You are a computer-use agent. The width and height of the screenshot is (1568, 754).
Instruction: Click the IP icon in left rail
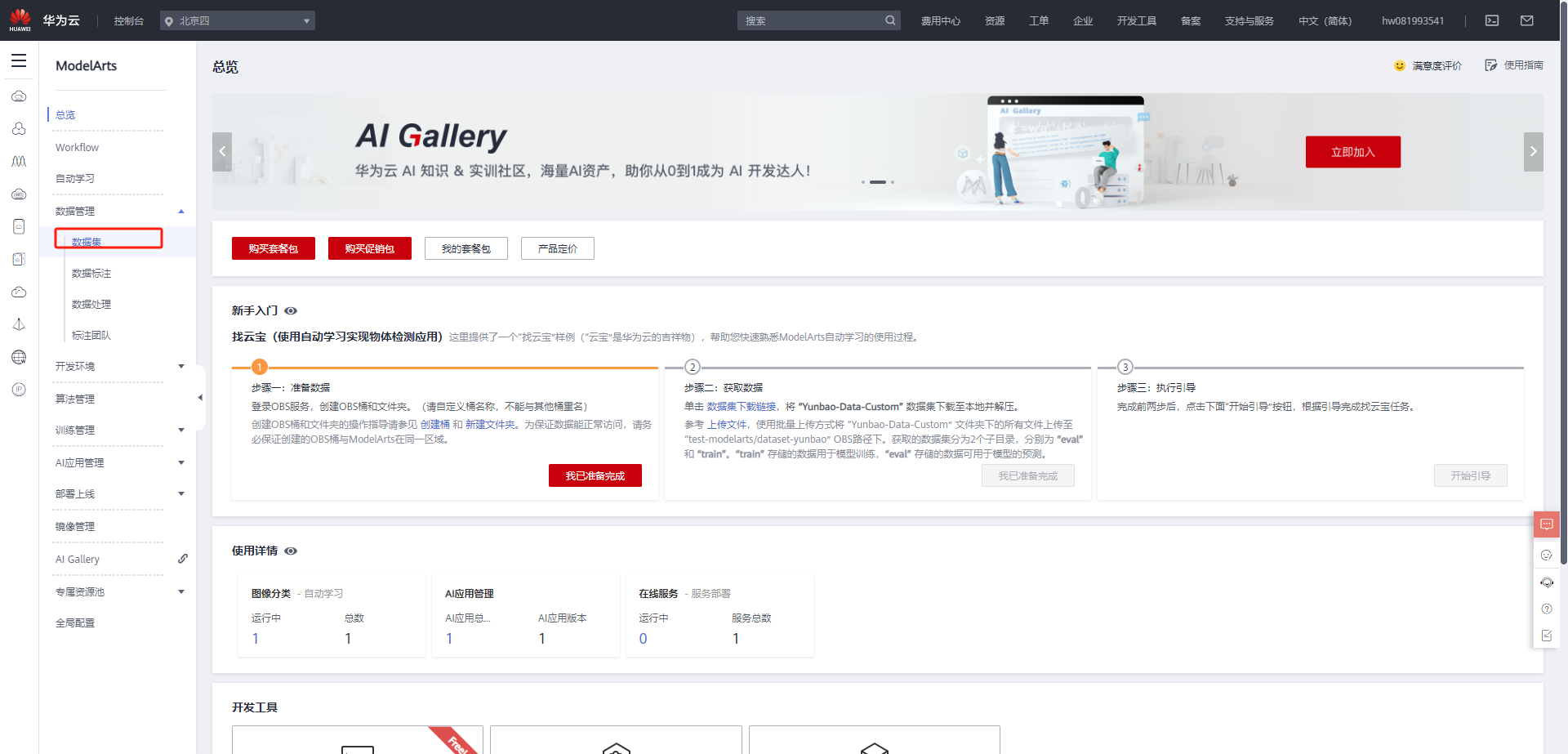[19, 390]
